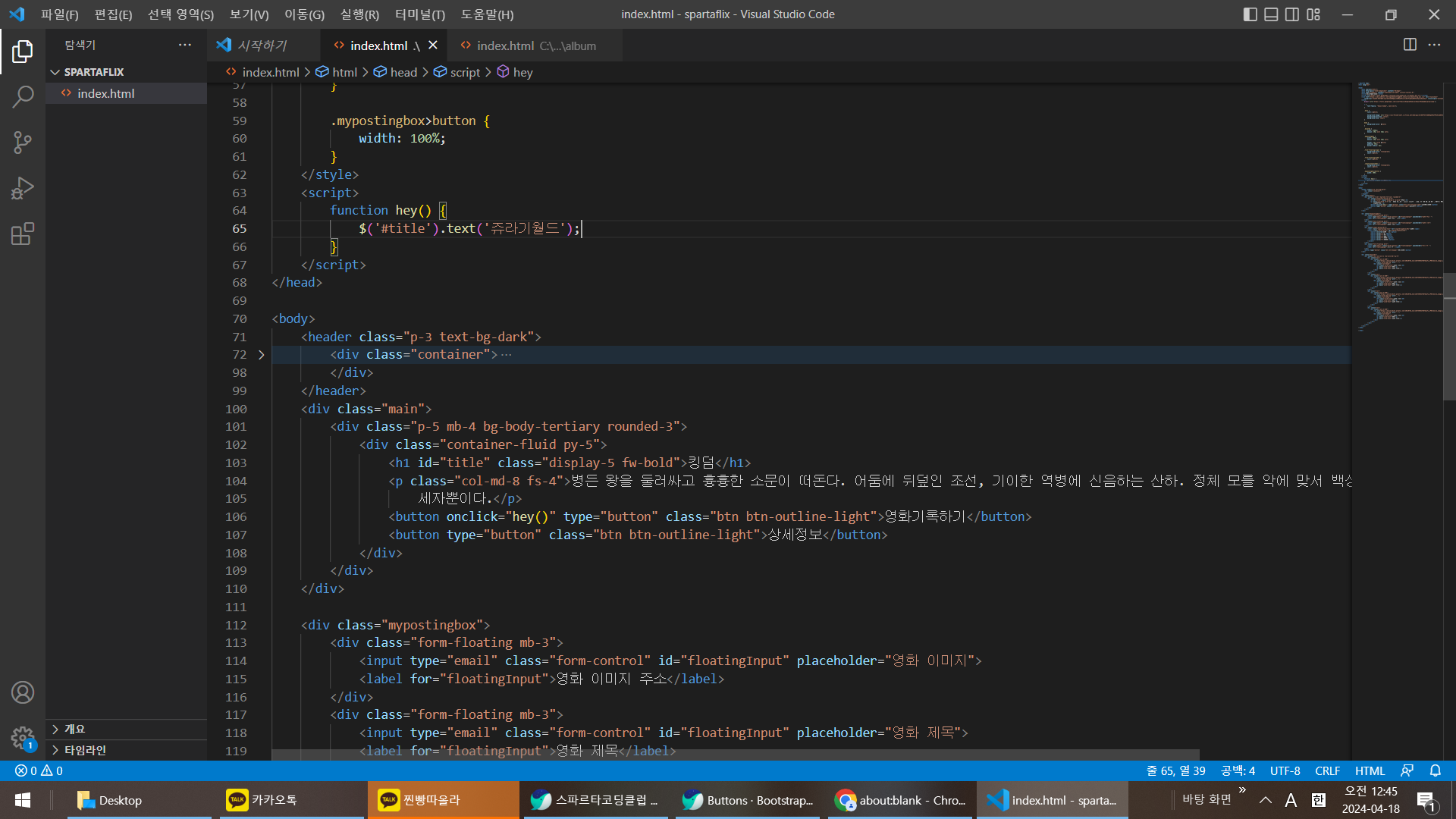Switch to the index.html album tab

click(535, 45)
